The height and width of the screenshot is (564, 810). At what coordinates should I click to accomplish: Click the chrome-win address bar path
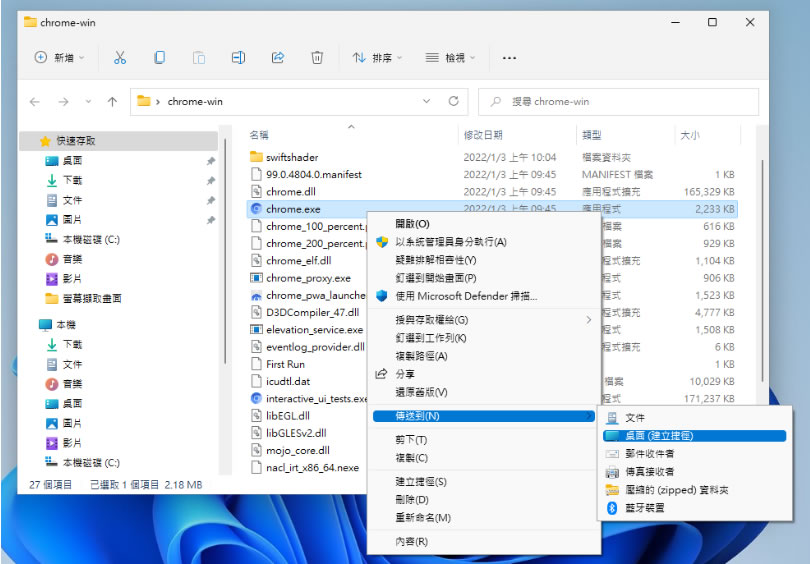pos(195,101)
